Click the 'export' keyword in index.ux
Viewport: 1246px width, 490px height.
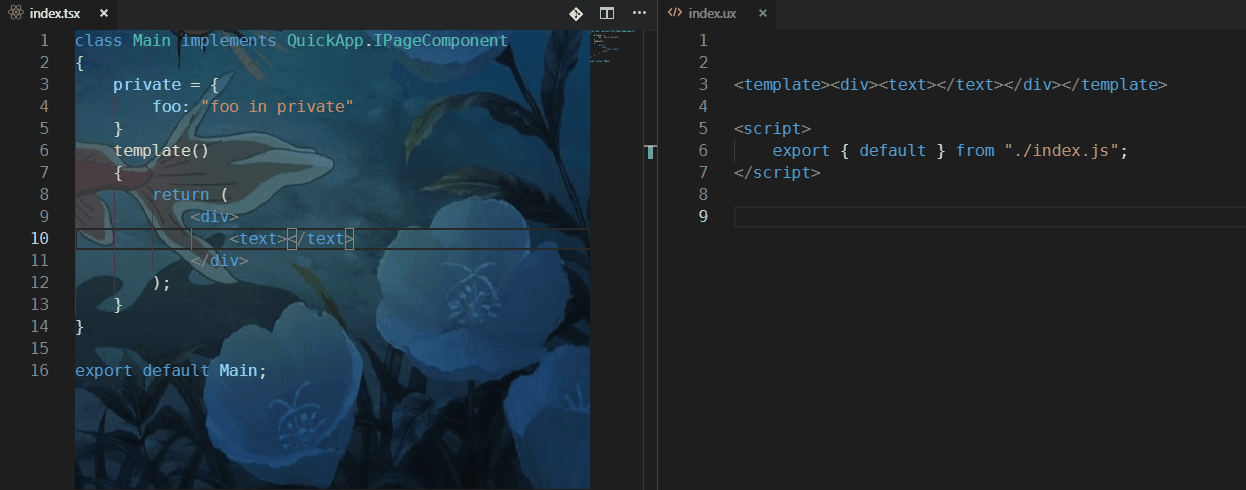pyautogui.click(x=801, y=150)
